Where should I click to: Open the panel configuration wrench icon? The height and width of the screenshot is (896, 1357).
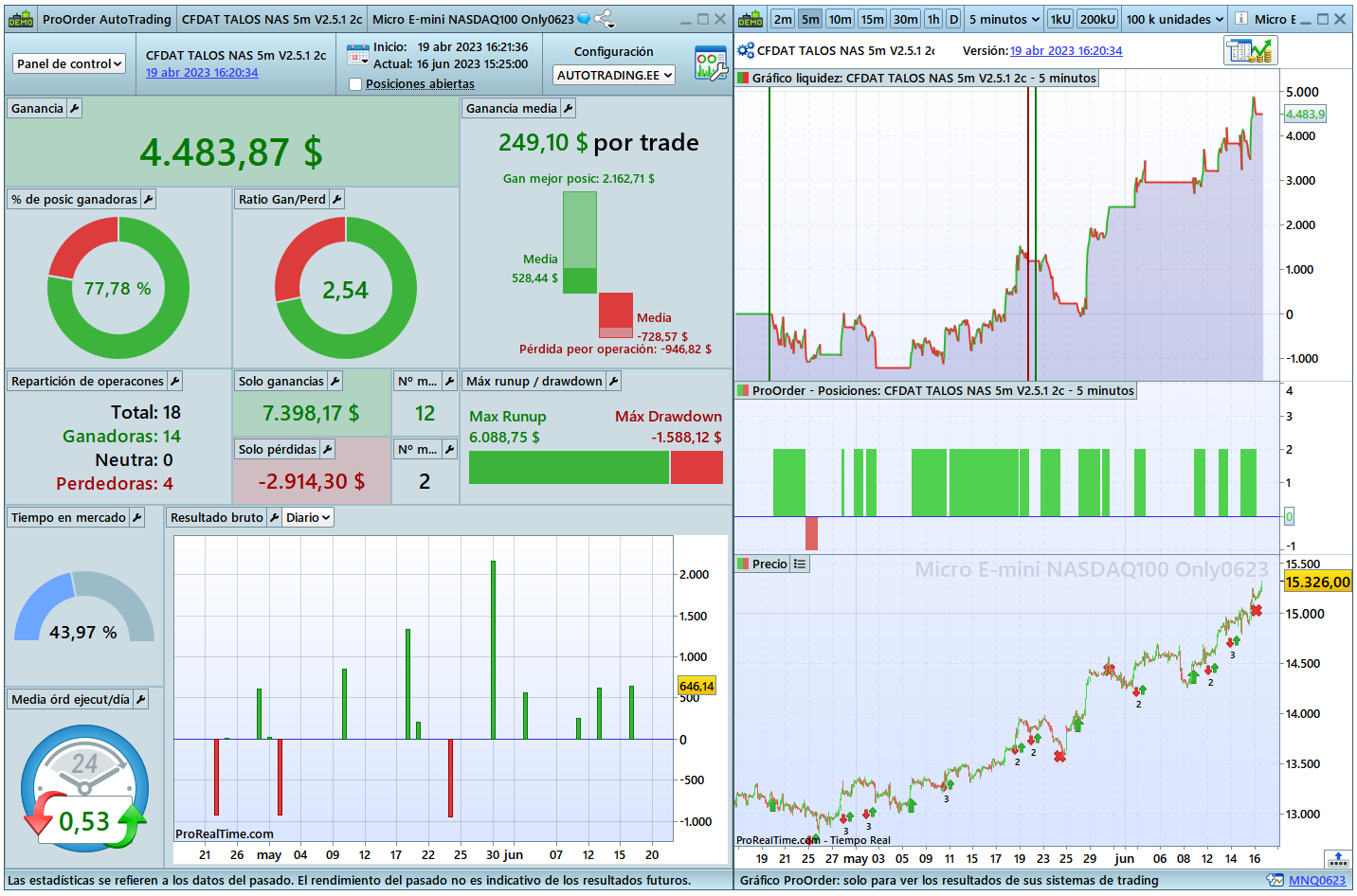coord(711,63)
